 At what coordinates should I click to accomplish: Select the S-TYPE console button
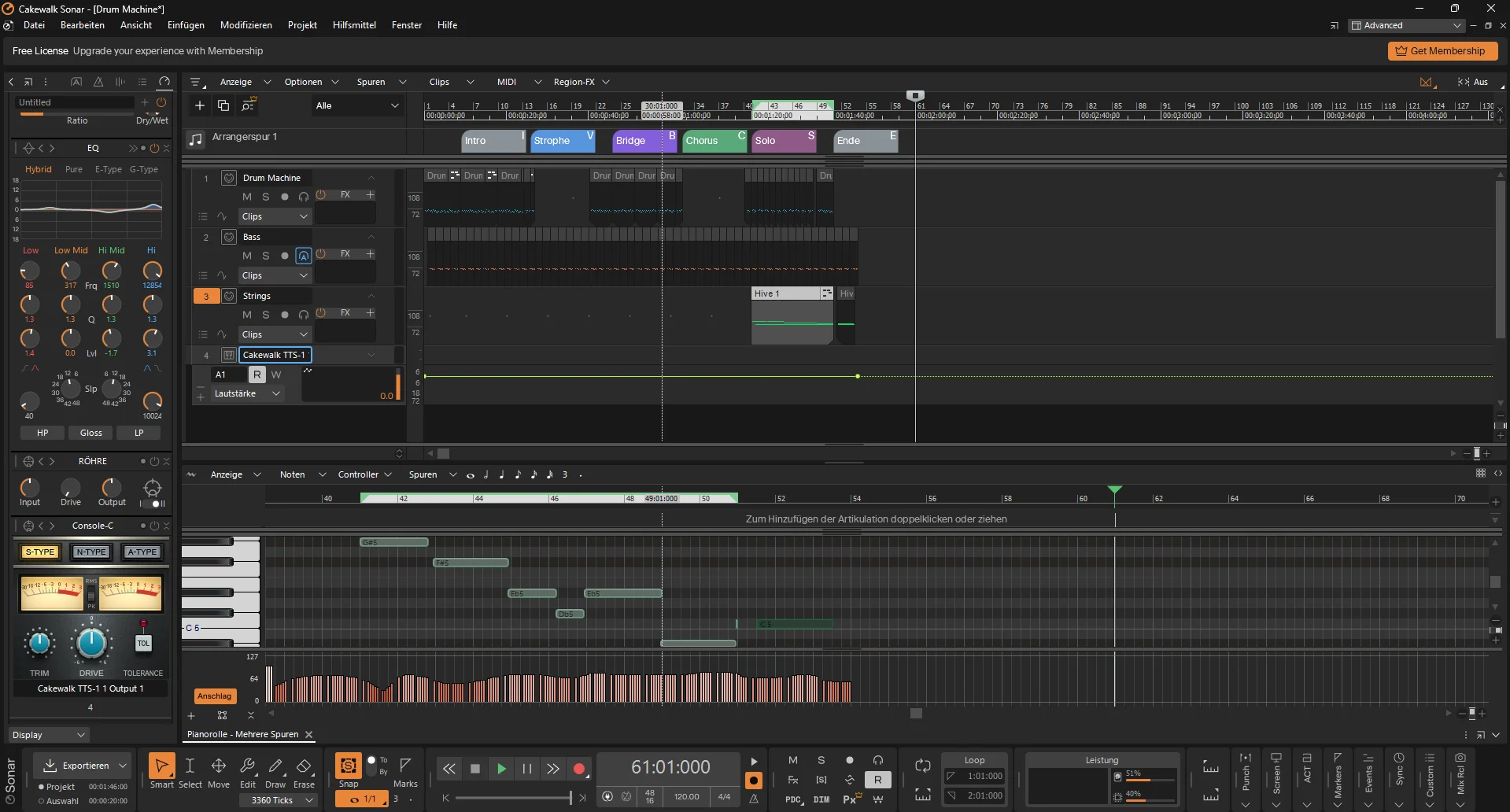point(40,552)
